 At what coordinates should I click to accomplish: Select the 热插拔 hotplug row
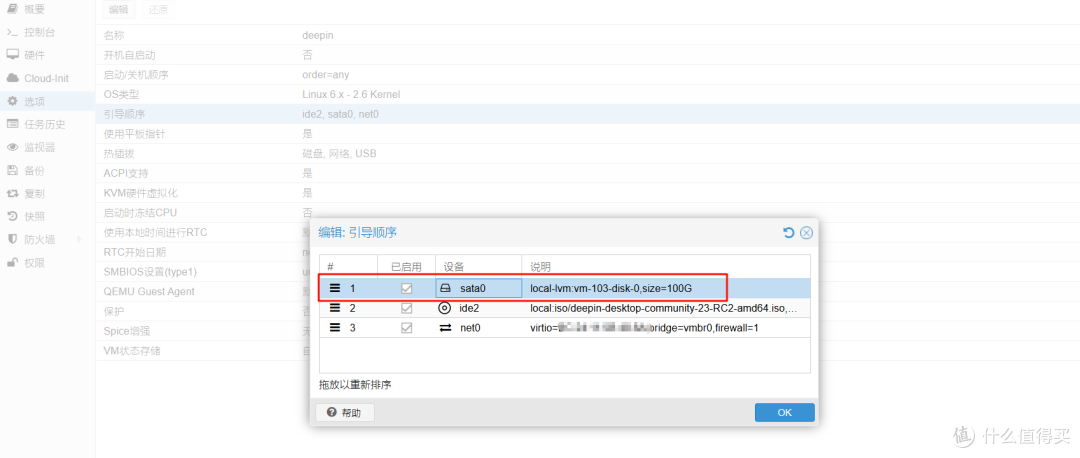coord(588,154)
